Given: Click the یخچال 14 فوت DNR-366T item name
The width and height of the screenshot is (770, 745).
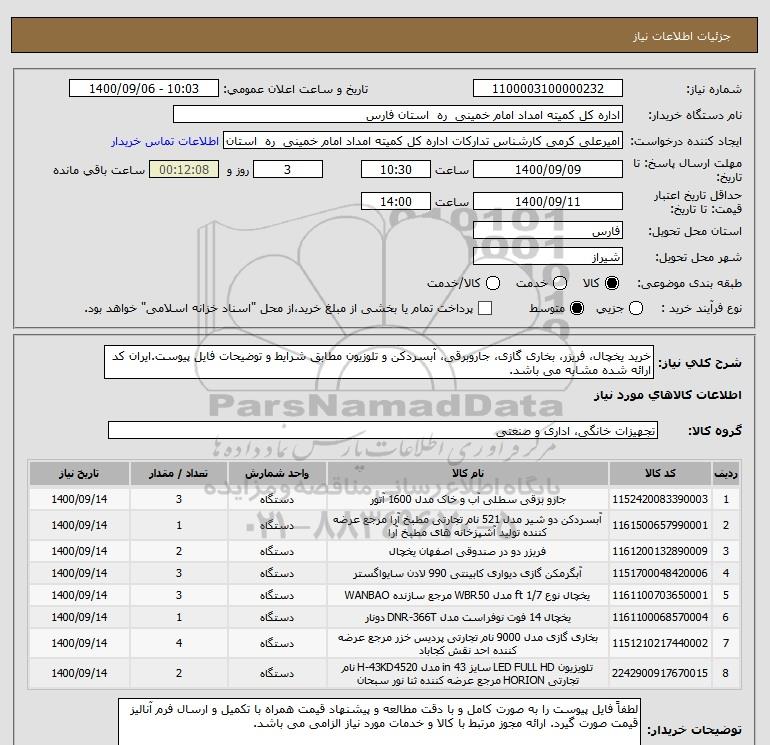Looking at the screenshot, I should (x=468, y=617).
